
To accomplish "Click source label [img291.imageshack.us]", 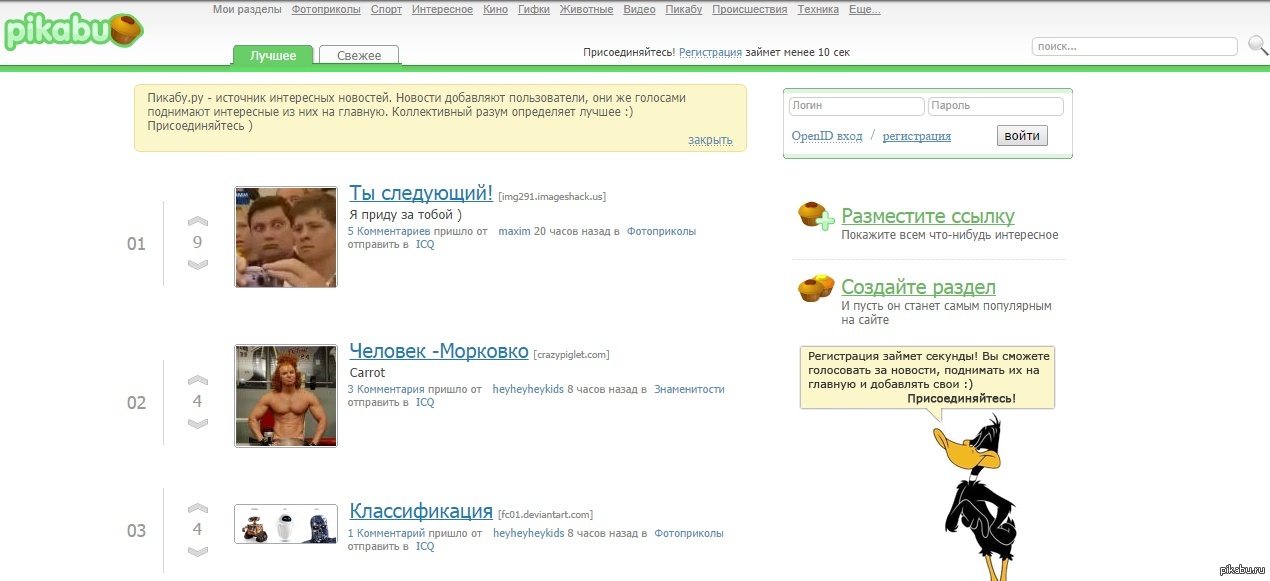I will [552, 197].
